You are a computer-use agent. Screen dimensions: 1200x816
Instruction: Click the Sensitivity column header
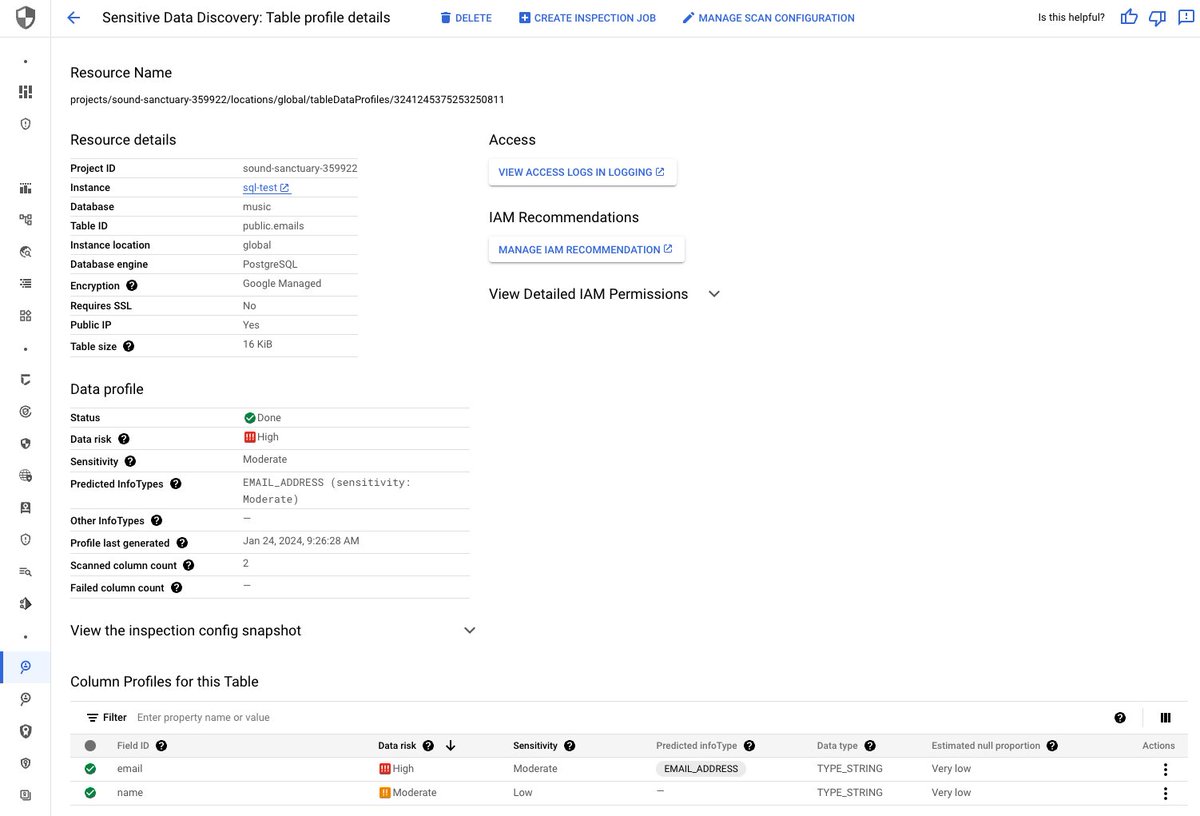click(535, 746)
